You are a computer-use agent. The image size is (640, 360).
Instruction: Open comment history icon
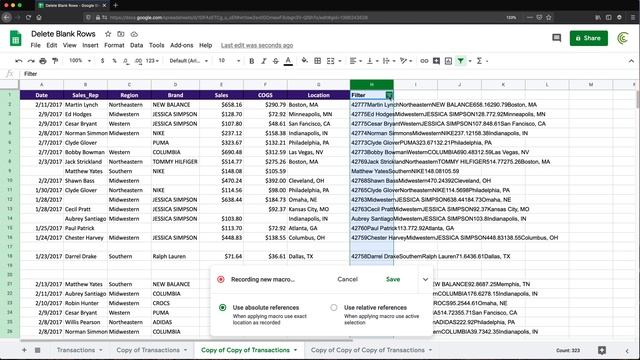click(x=556, y=38)
